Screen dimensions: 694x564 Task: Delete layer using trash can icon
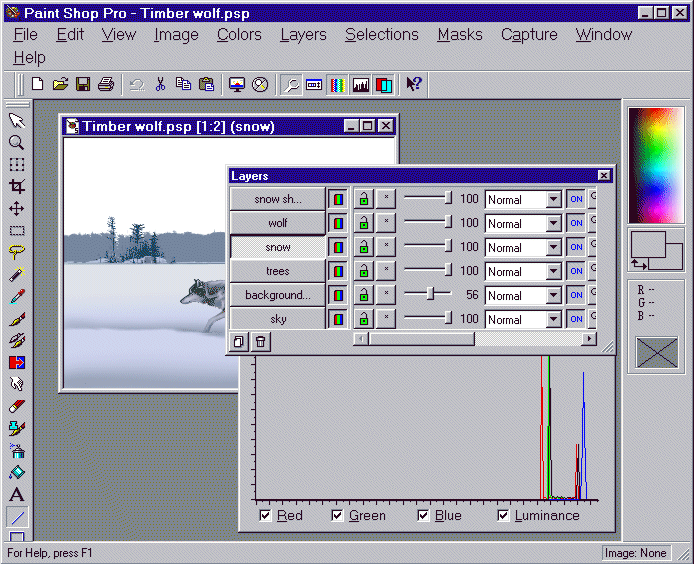(x=261, y=342)
